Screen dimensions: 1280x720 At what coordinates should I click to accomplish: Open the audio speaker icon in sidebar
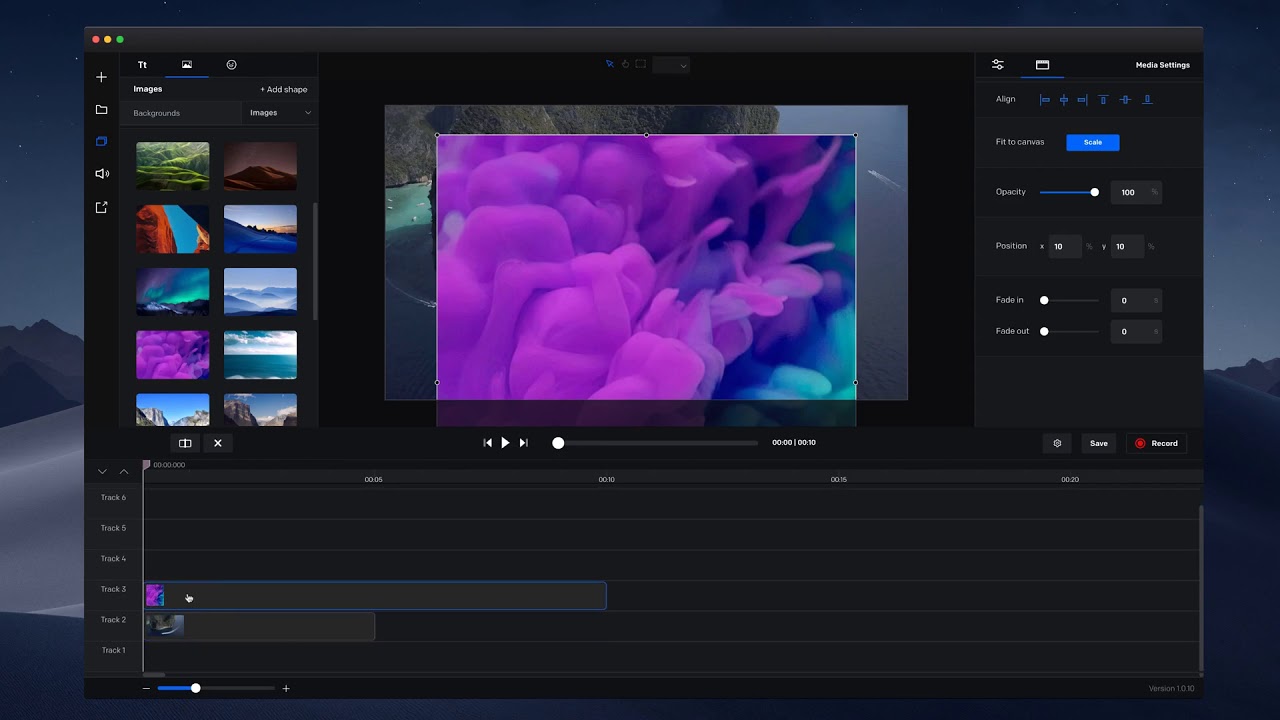101,174
